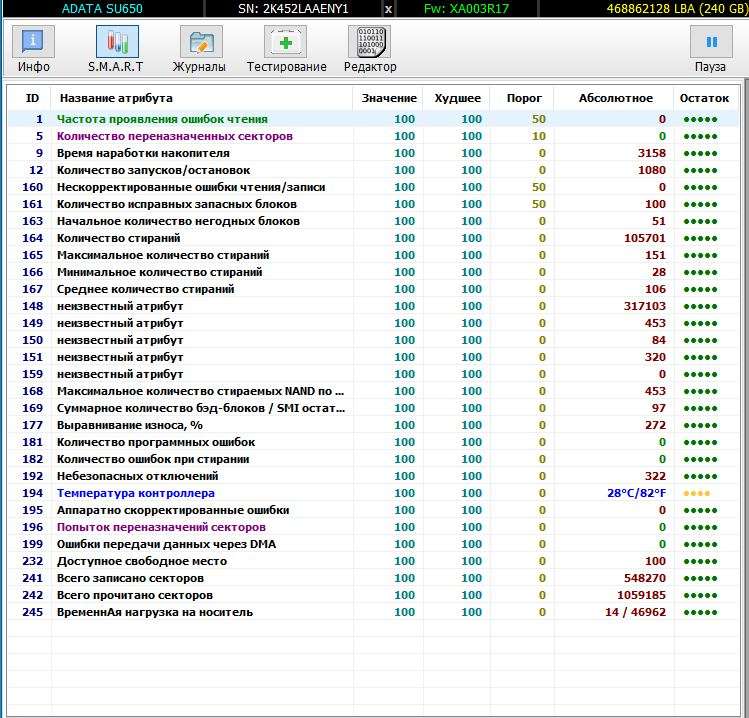Click absolute value 3158 power-on hours
The image size is (749, 718).
click(x=652, y=153)
